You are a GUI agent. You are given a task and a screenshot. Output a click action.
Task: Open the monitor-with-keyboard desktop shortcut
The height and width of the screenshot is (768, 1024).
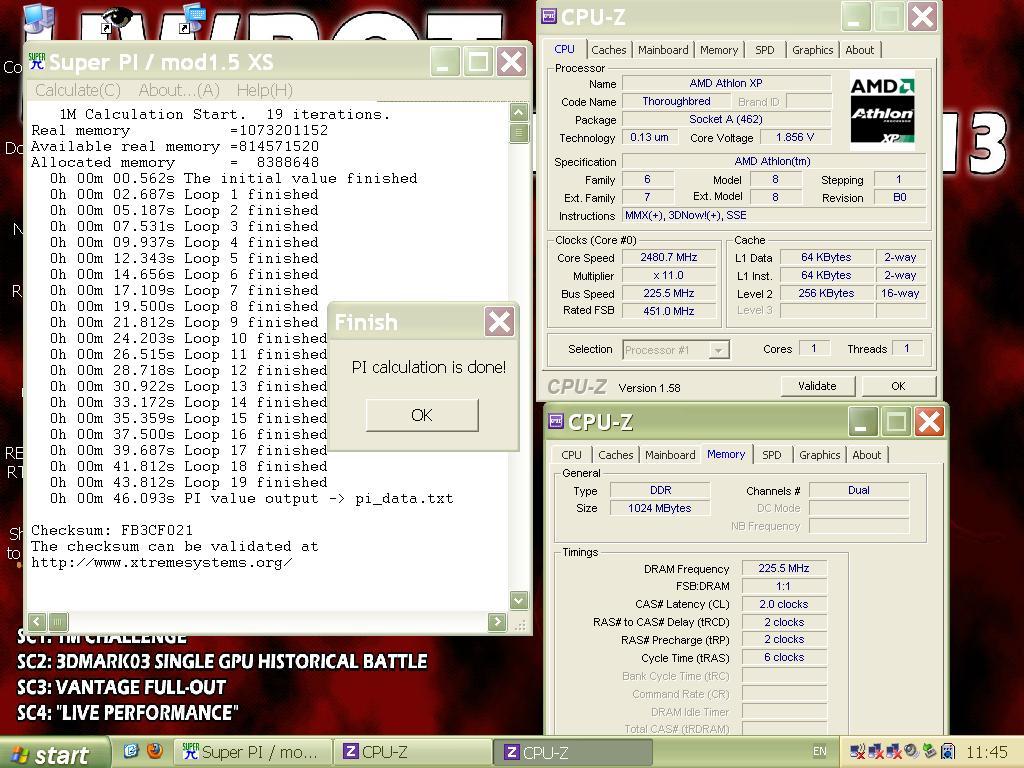194,17
